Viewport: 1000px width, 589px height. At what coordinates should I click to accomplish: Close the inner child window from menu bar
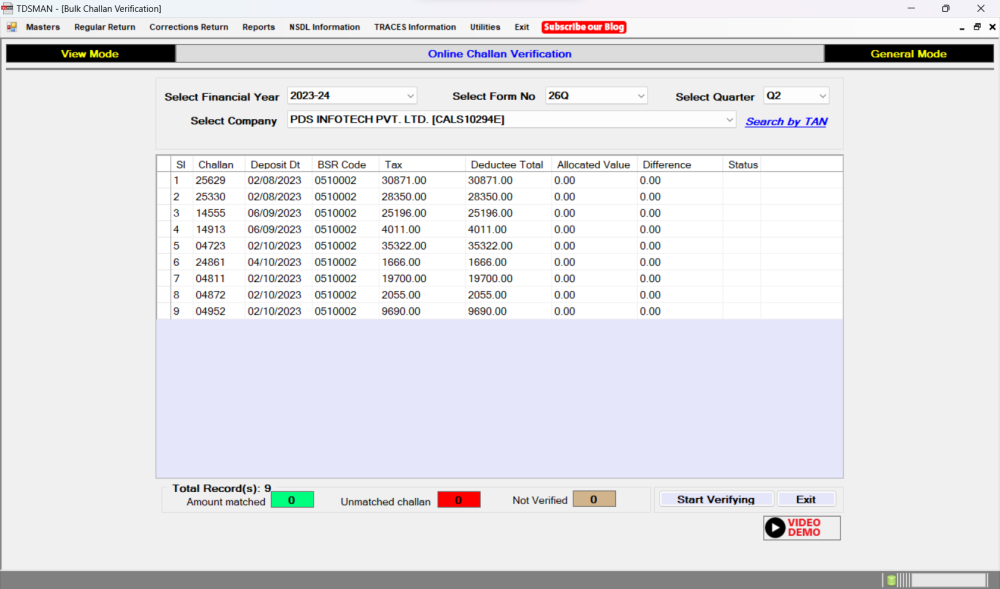coord(990,27)
